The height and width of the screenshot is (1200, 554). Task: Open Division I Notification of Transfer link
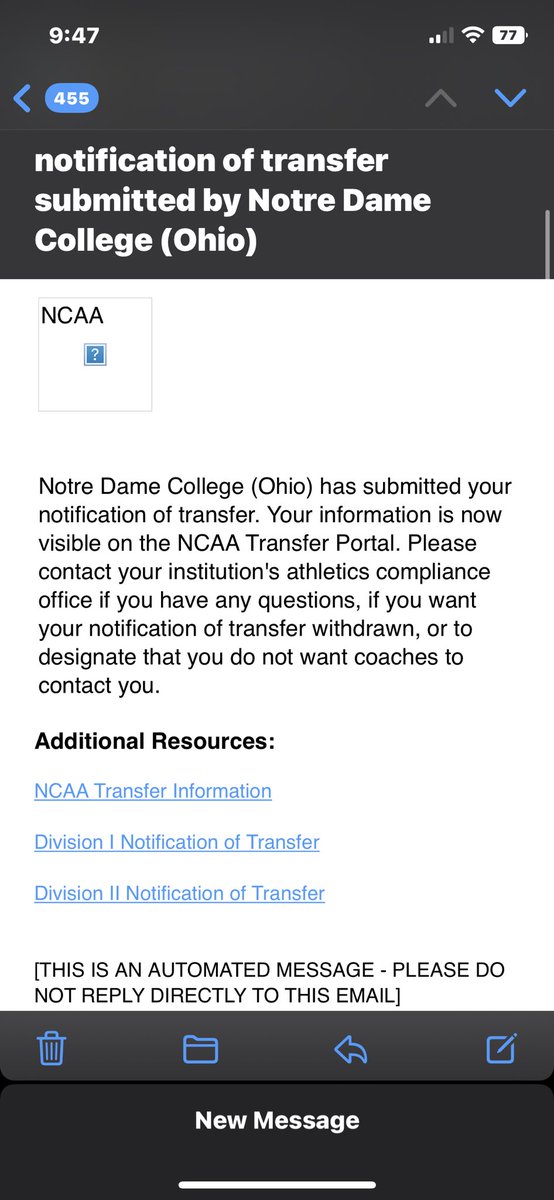point(177,842)
